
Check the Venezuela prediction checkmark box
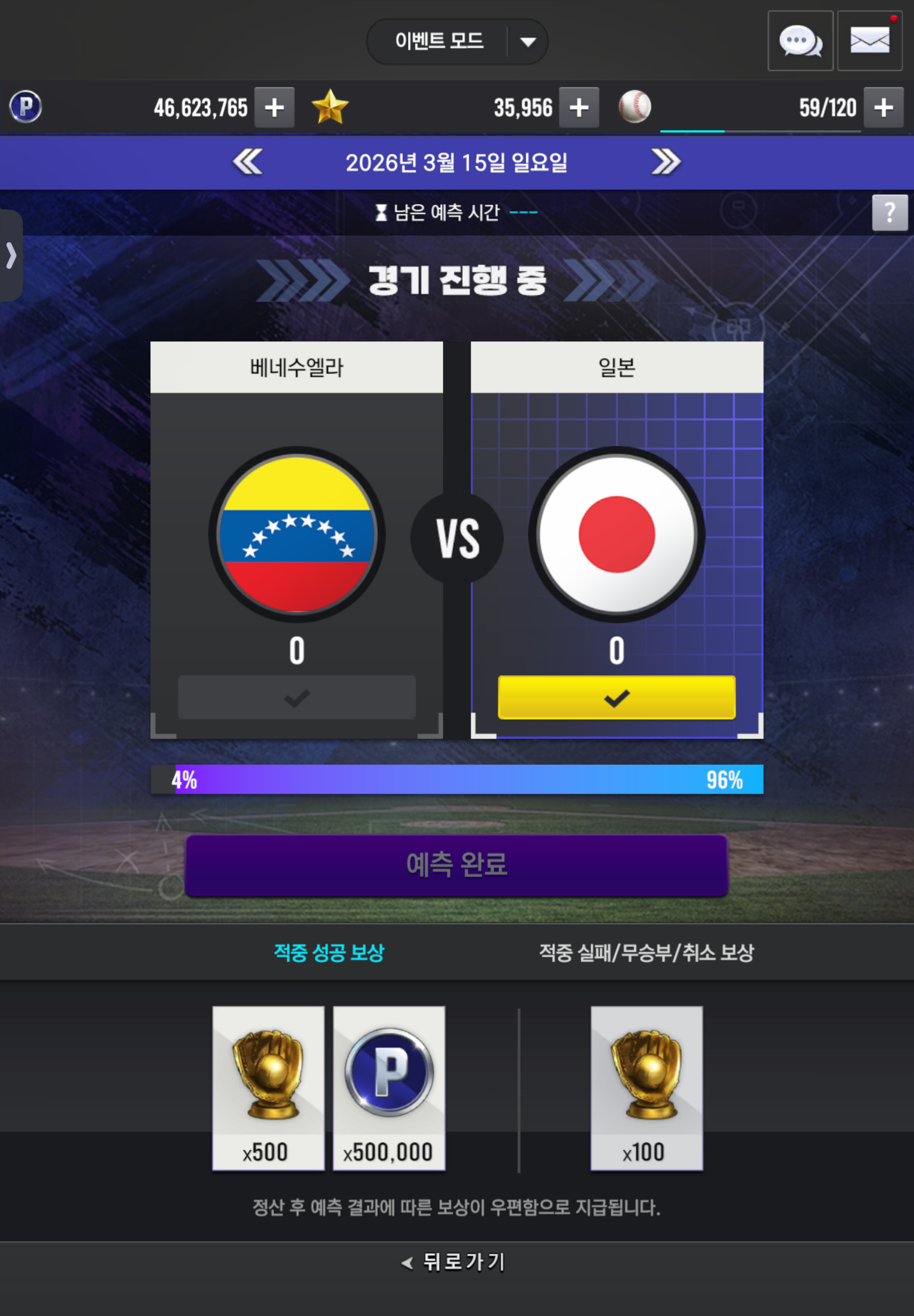click(297, 697)
